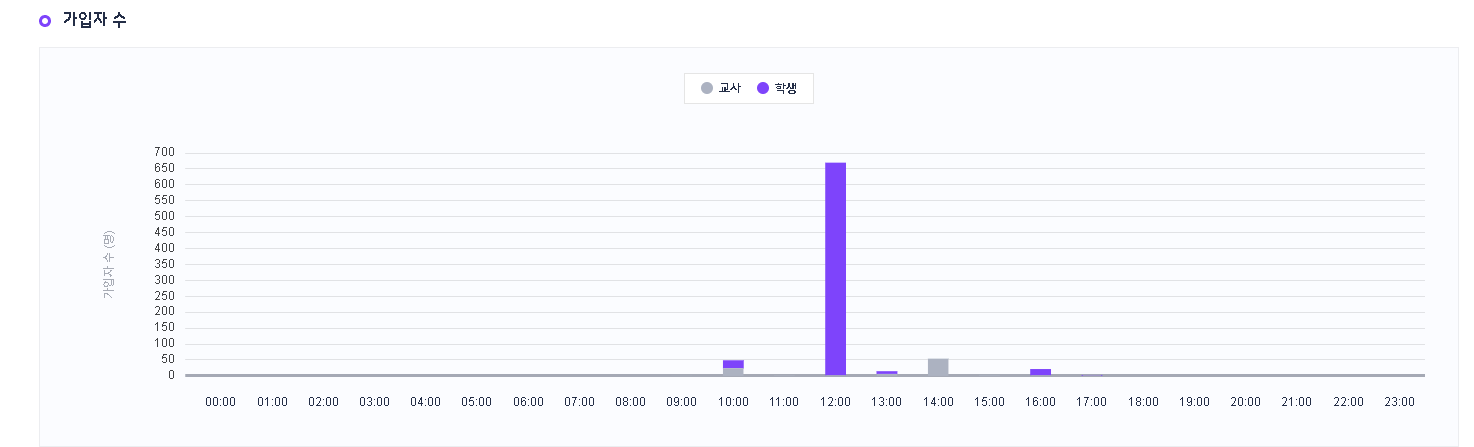Click the small purple bar at 16:00

click(x=1040, y=372)
